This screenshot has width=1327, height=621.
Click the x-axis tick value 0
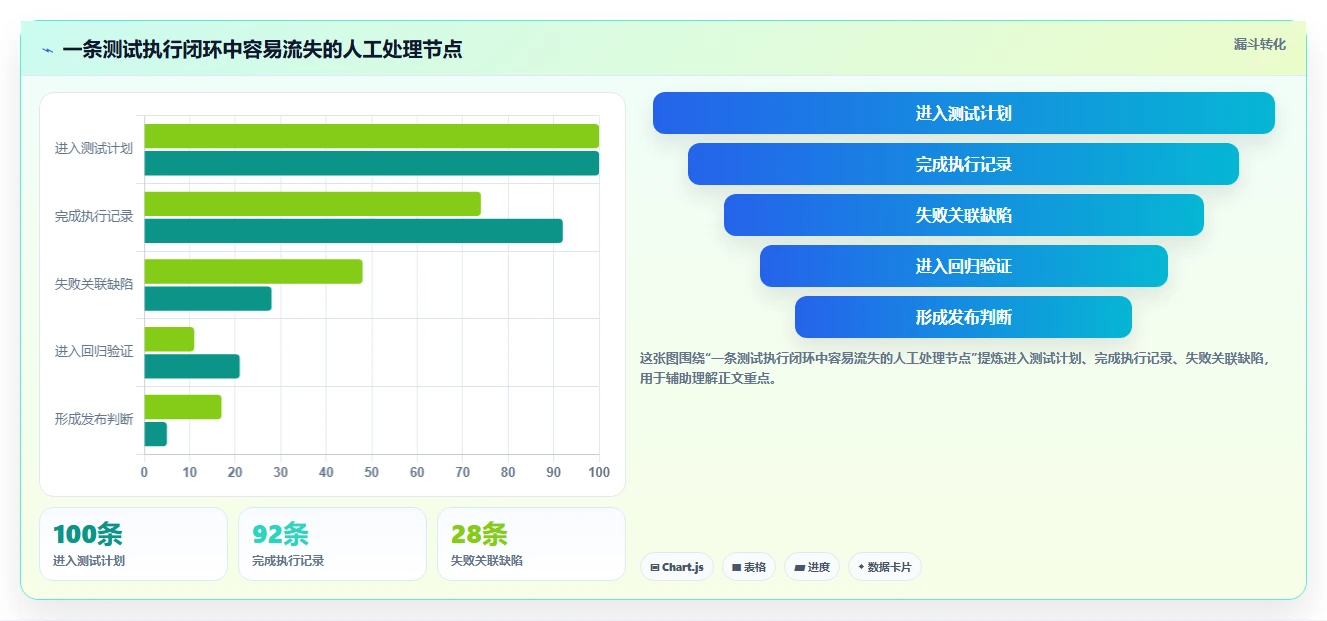[x=144, y=473]
